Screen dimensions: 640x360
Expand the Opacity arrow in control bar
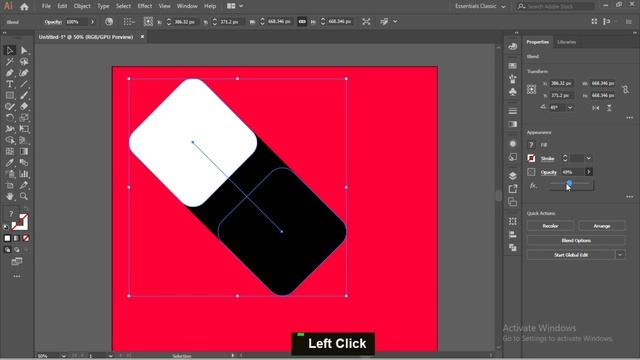(x=92, y=22)
